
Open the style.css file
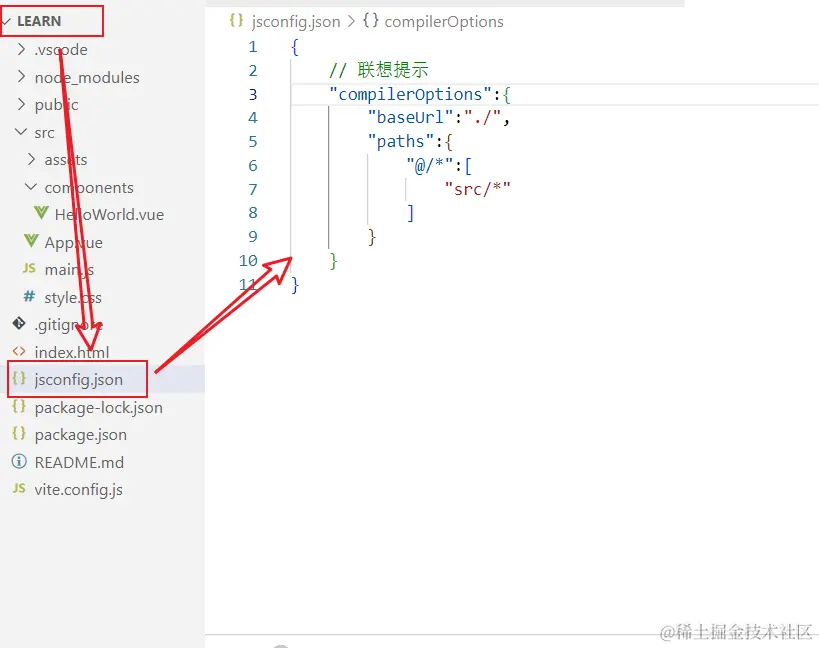click(73, 298)
